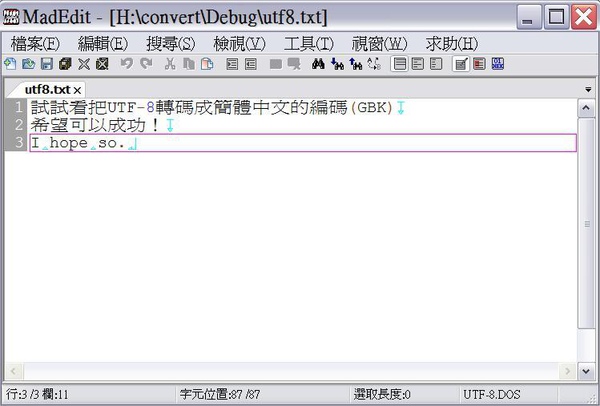Select the utf8.txt document tab
Image resolution: width=600 pixels, height=406 pixels.
tap(47, 90)
